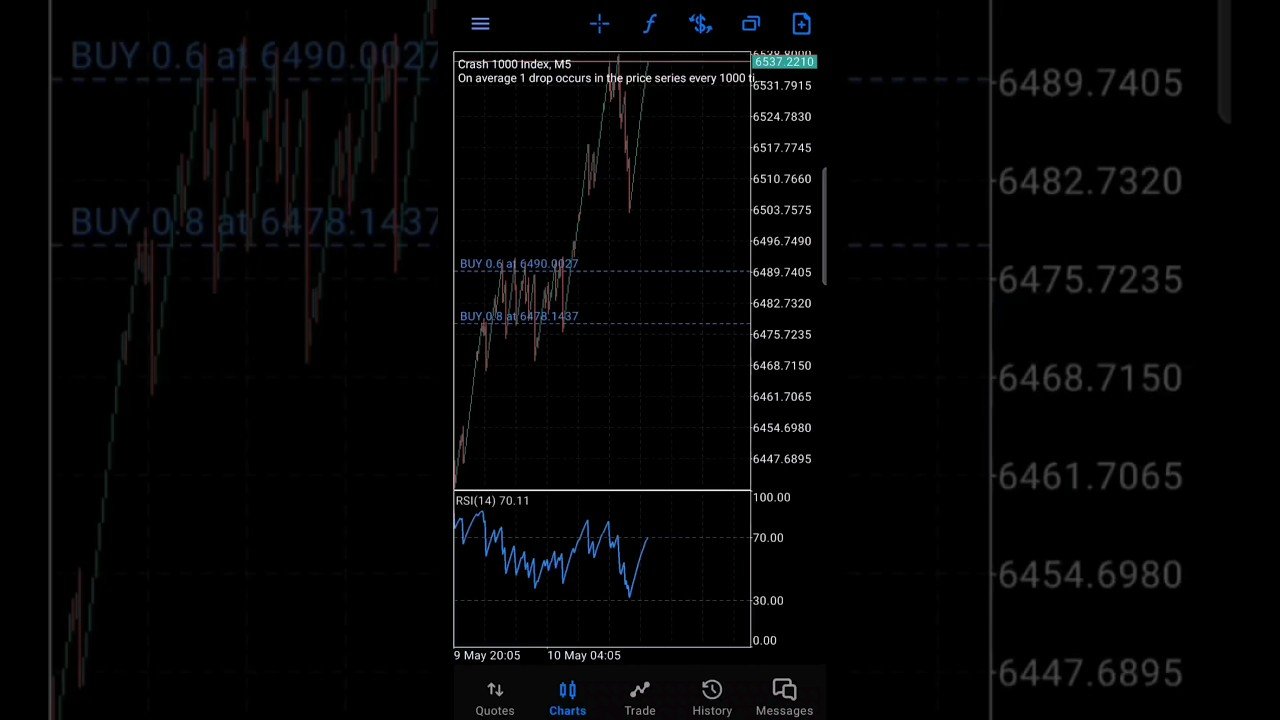Viewport: 1280px width, 720px height.
Task: Select the BUY 0.8 at 6478.1437 order line
Action: (519, 316)
